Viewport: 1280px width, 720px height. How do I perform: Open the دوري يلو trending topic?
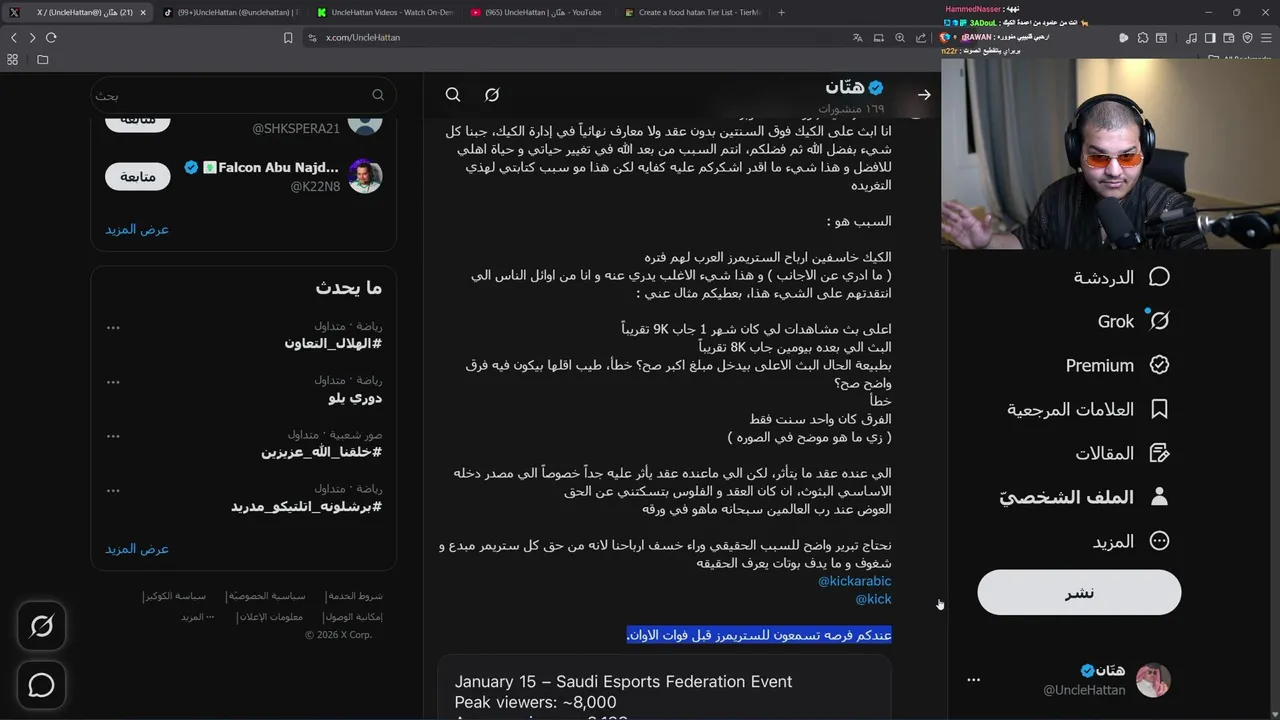click(x=355, y=397)
